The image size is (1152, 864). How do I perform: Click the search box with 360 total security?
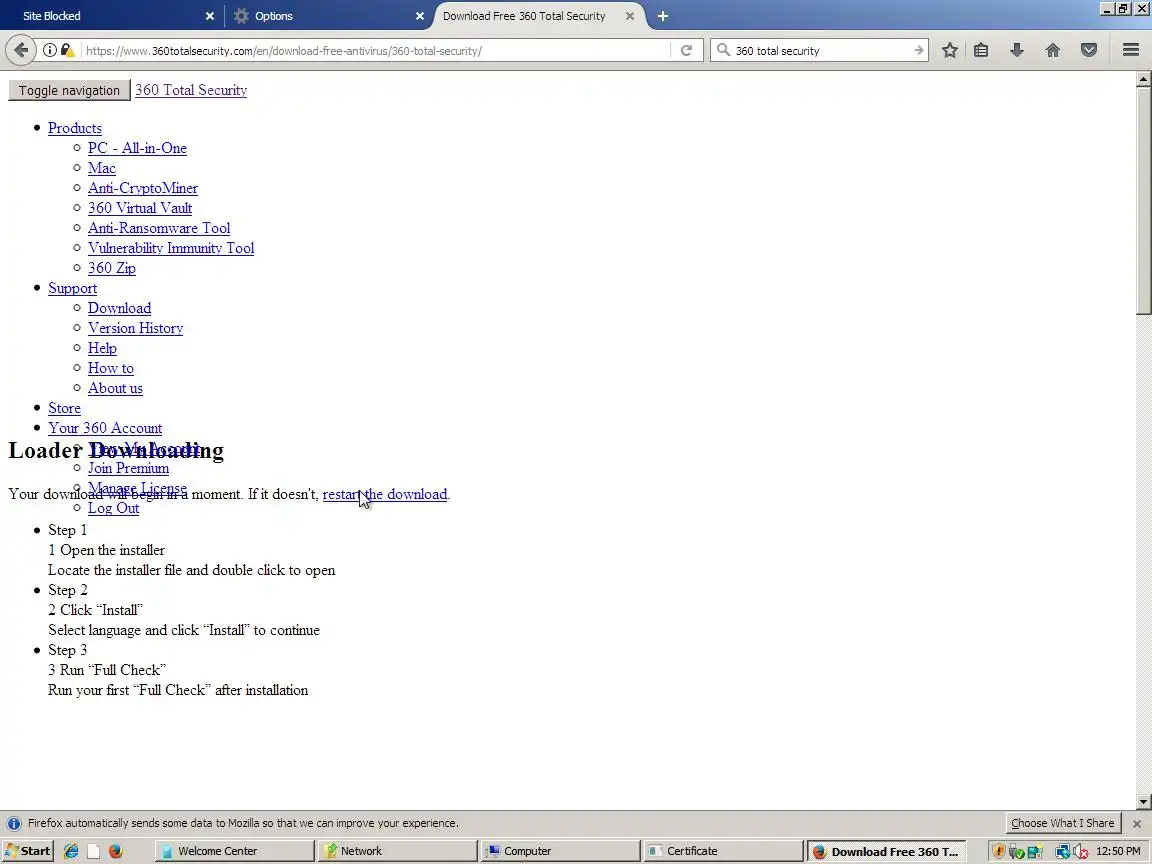pyautogui.click(x=820, y=51)
